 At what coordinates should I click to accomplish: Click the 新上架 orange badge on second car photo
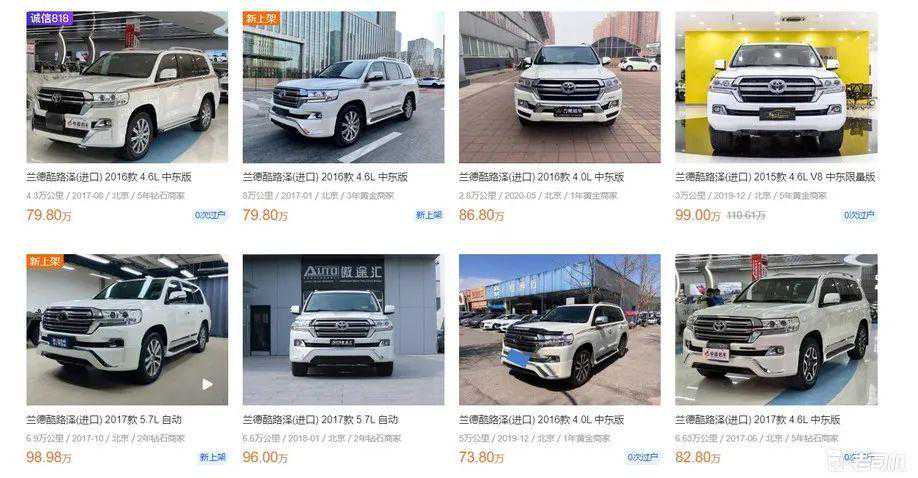point(262,19)
